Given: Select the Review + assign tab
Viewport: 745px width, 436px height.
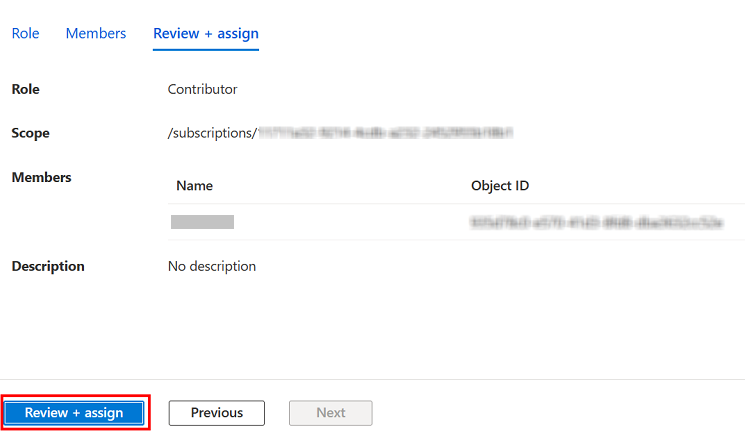Looking at the screenshot, I should pyautogui.click(x=205, y=33).
